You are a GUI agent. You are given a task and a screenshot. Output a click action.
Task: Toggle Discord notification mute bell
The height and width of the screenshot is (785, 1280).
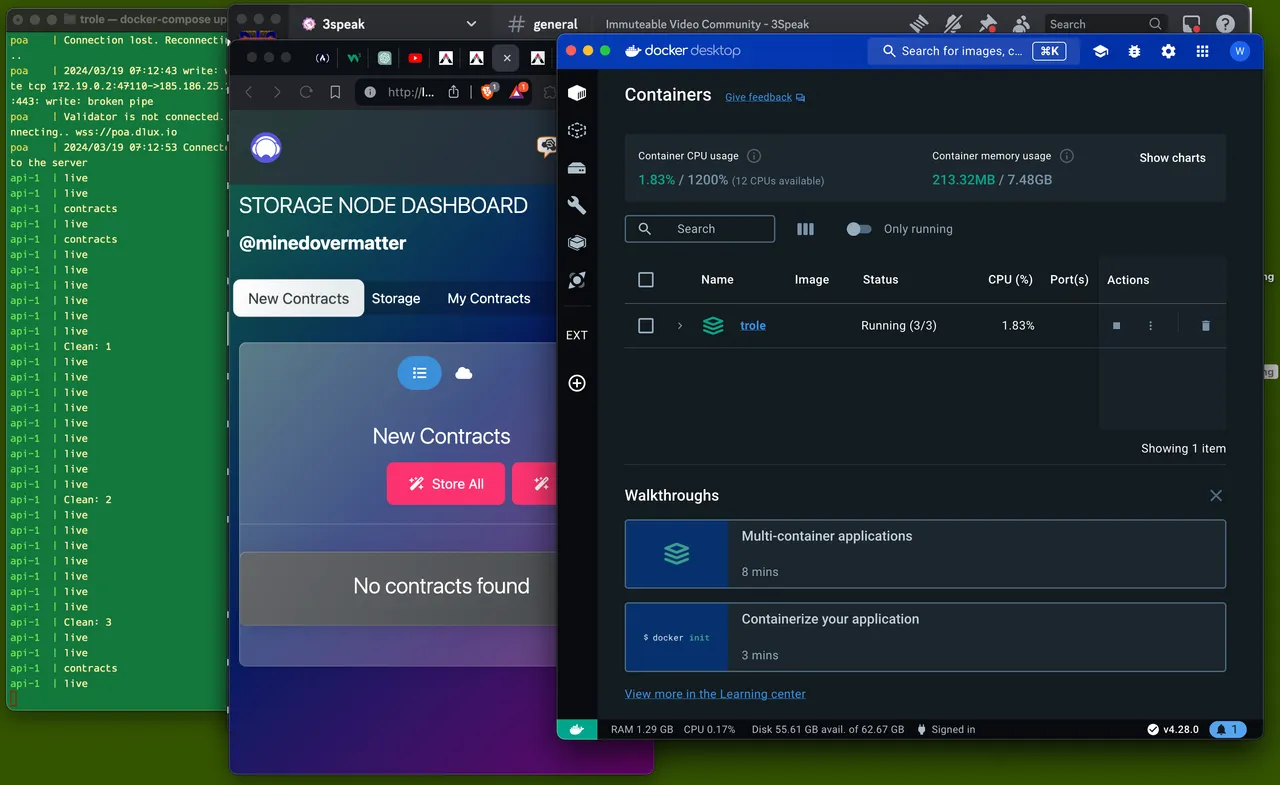[x=954, y=24]
